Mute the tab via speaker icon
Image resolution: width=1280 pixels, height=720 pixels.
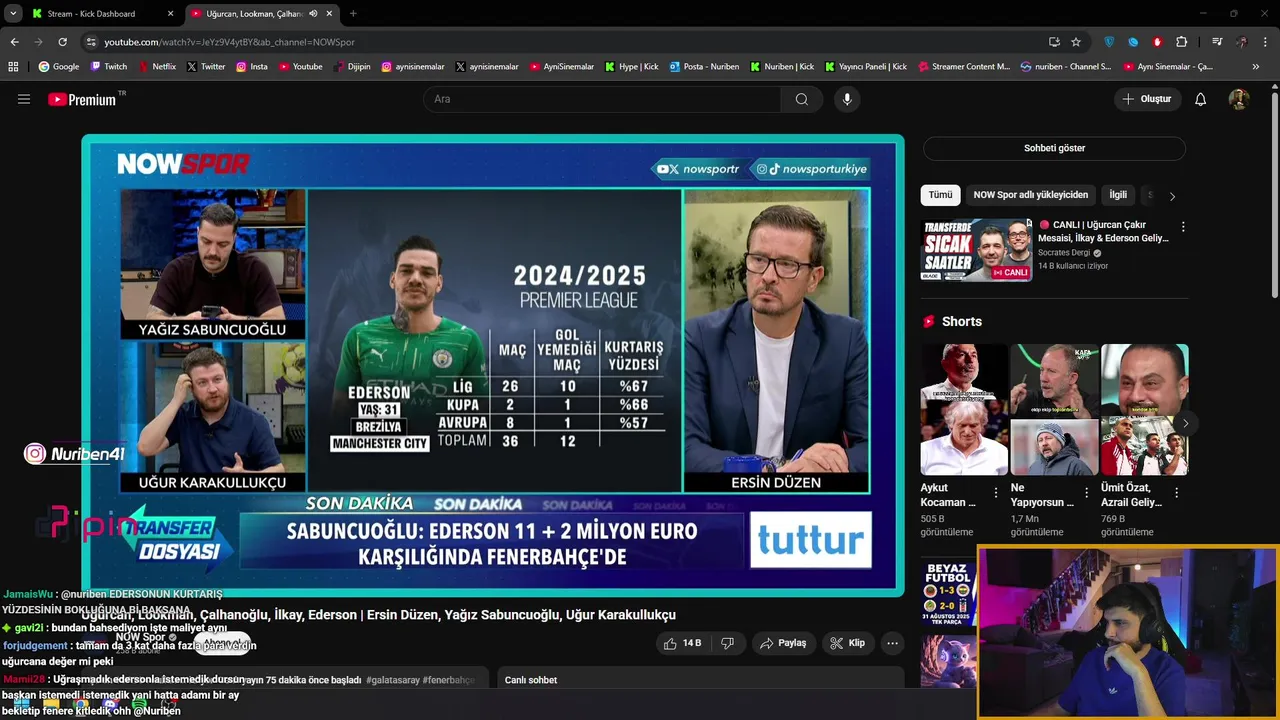pos(314,14)
